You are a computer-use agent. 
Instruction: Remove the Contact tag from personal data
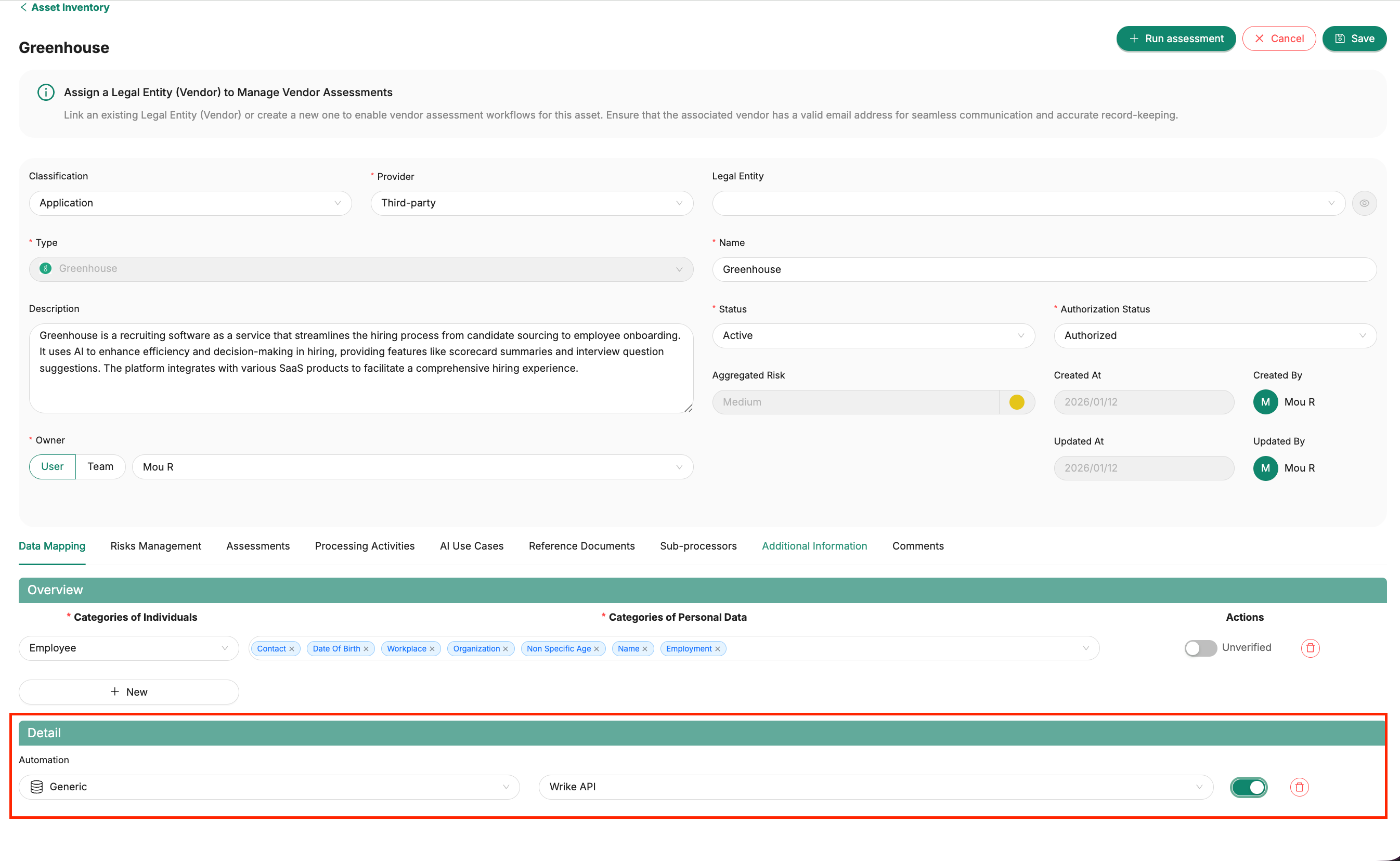tap(292, 649)
